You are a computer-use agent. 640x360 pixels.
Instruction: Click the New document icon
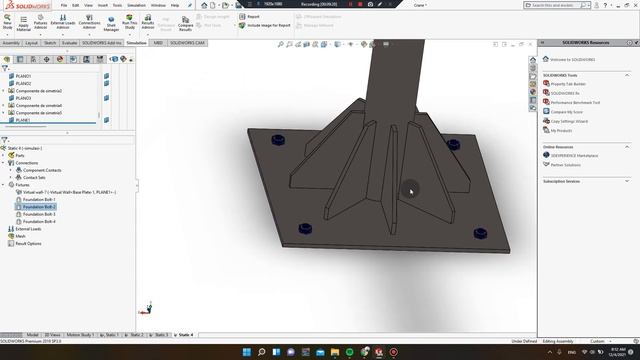coord(213,5)
